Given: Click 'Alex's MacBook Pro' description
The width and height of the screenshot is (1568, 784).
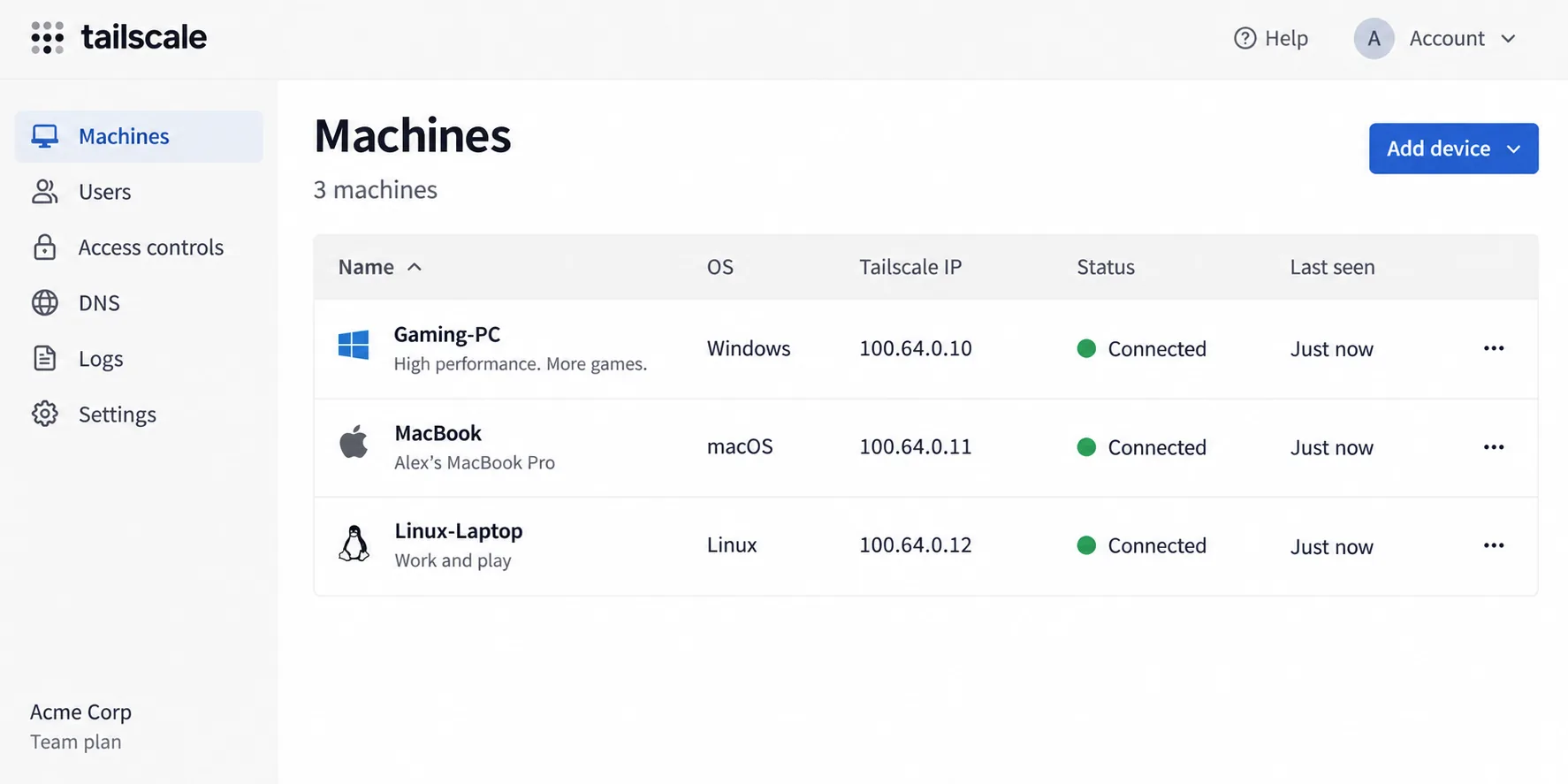Looking at the screenshot, I should tap(475, 462).
